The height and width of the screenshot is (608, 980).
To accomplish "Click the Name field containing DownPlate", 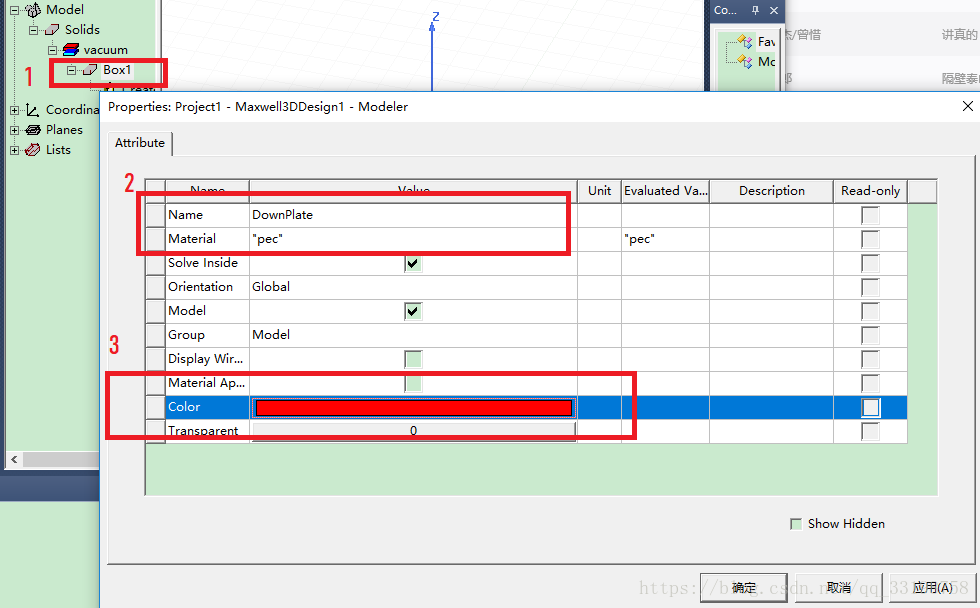I will 410,215.
